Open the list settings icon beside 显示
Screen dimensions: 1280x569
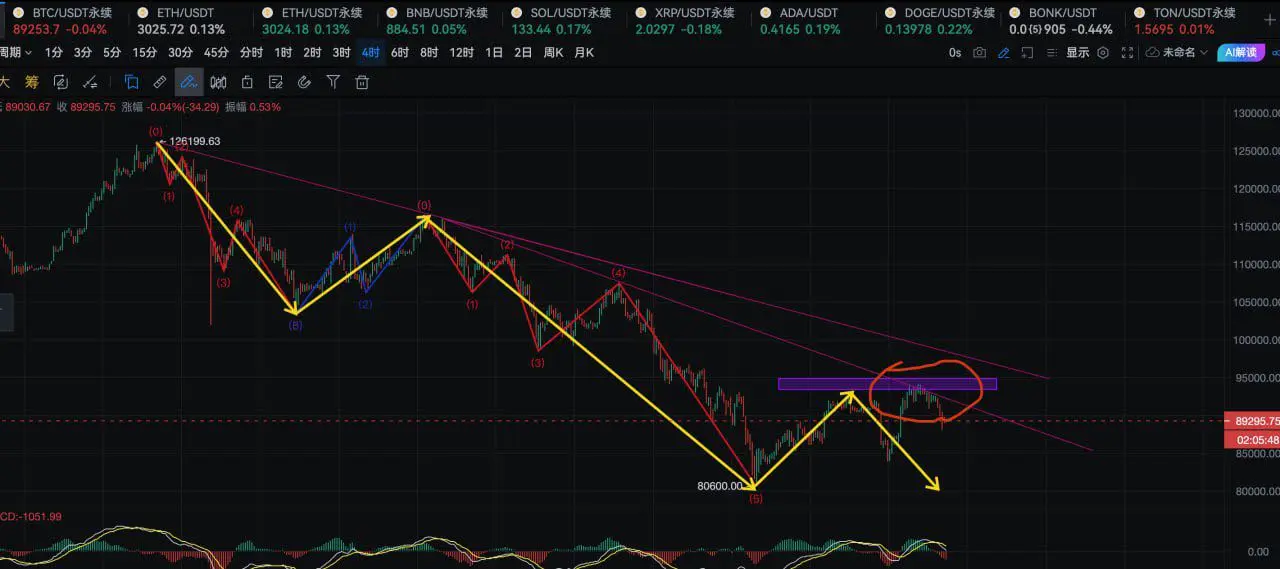1053,53
